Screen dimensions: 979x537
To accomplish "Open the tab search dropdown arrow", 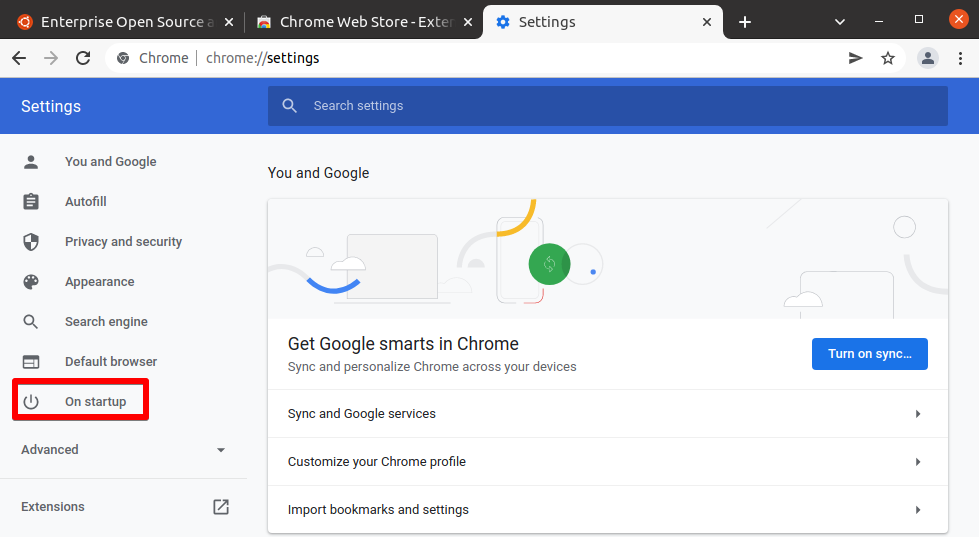I will (840, 22).
